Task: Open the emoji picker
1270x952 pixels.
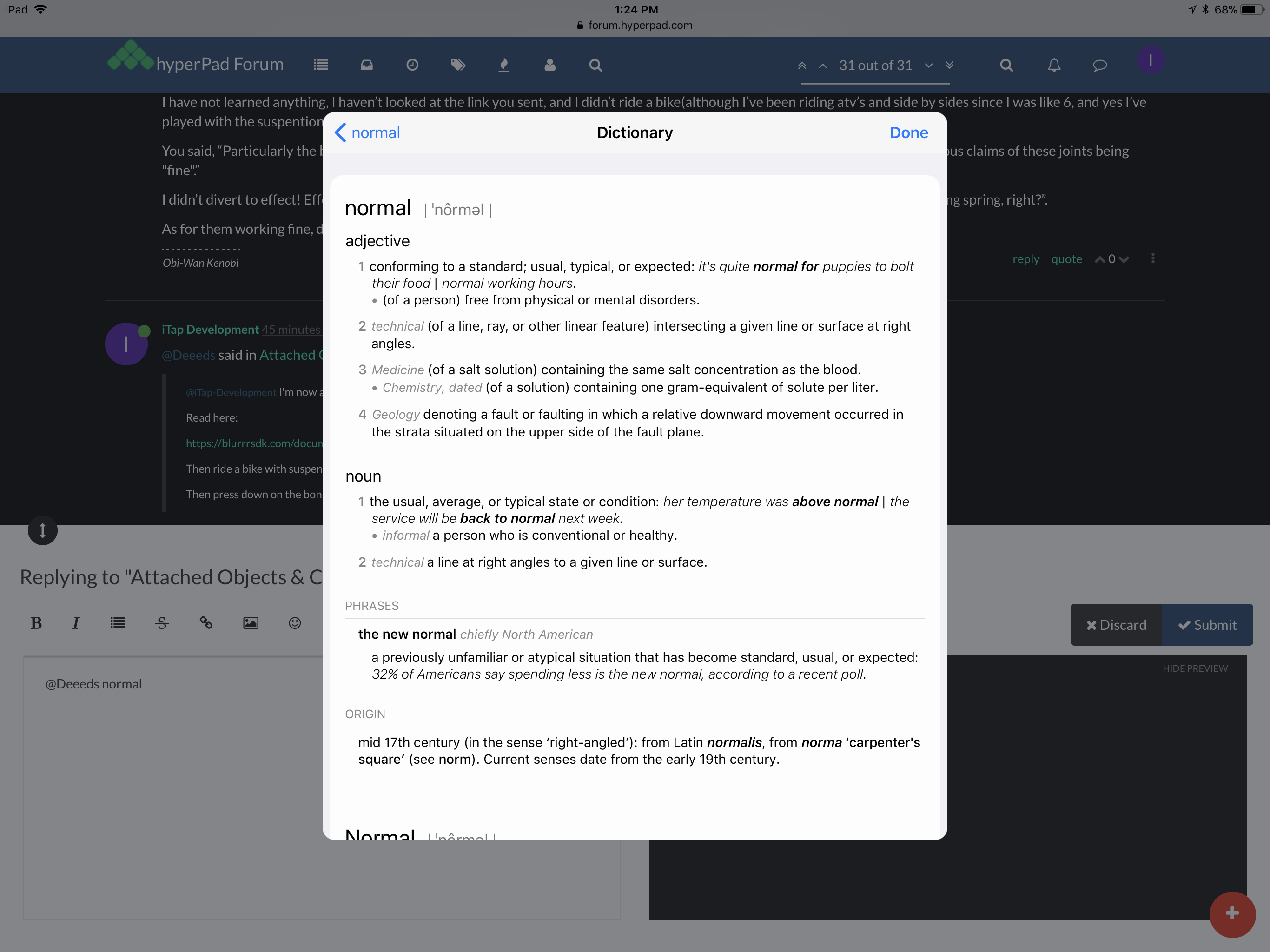Action: [295, 623]
